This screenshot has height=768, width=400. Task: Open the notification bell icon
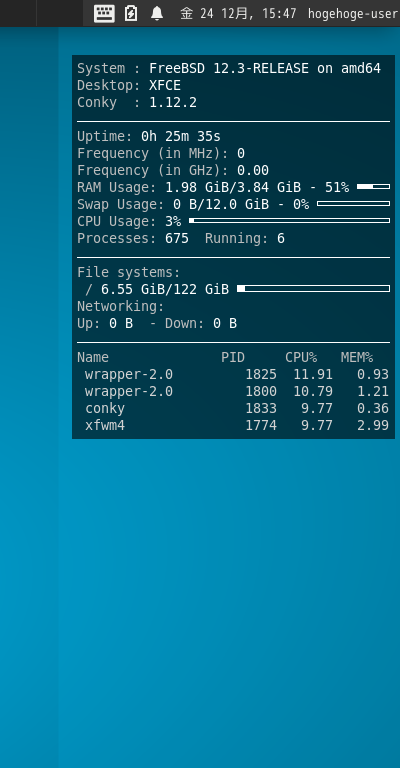point(157,13)
